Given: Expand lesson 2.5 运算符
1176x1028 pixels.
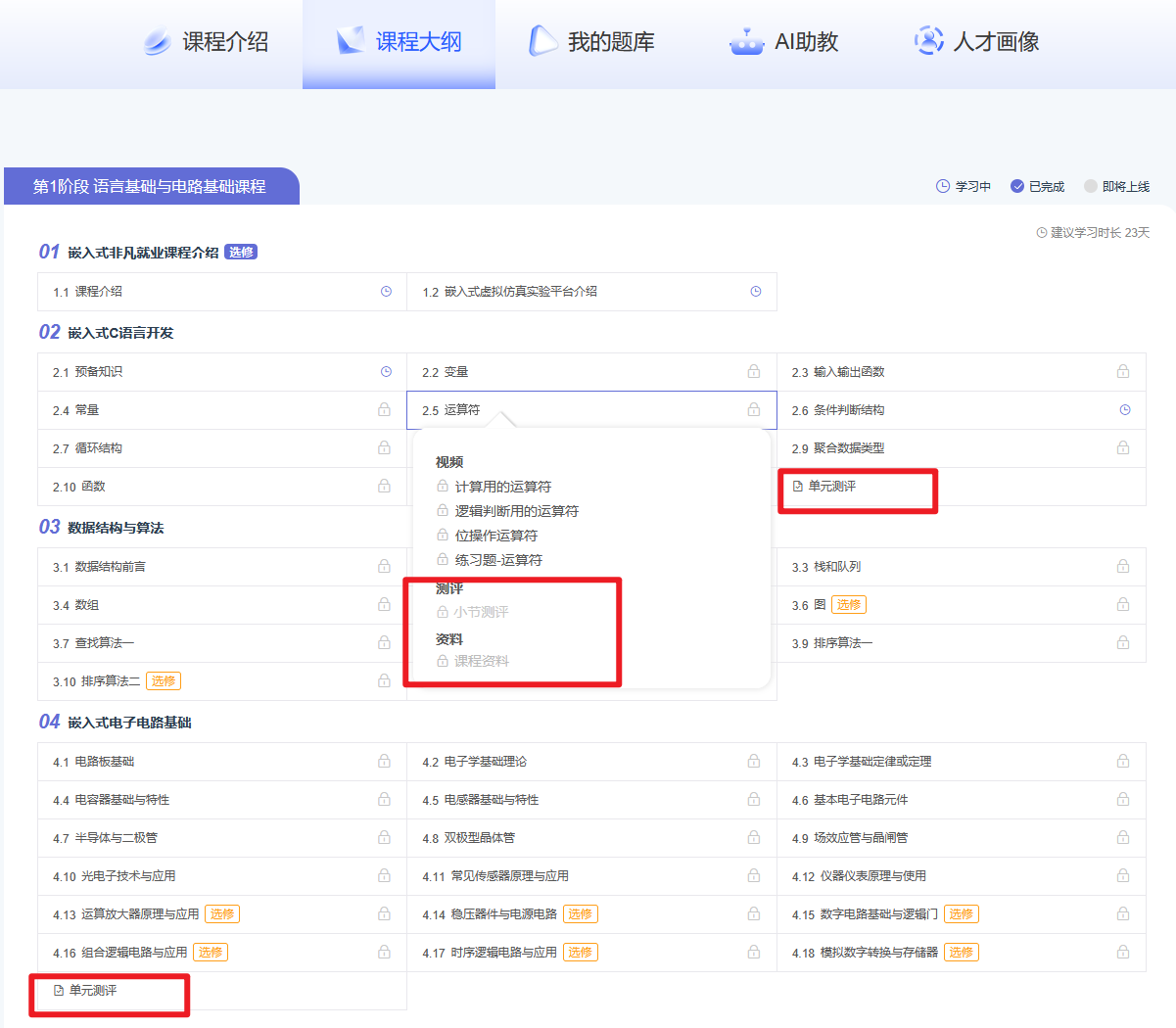Looking at the screenshot, I should coord(591,410).
